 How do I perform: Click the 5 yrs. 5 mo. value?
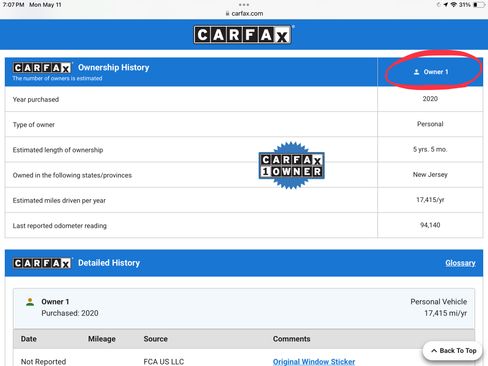430,149
